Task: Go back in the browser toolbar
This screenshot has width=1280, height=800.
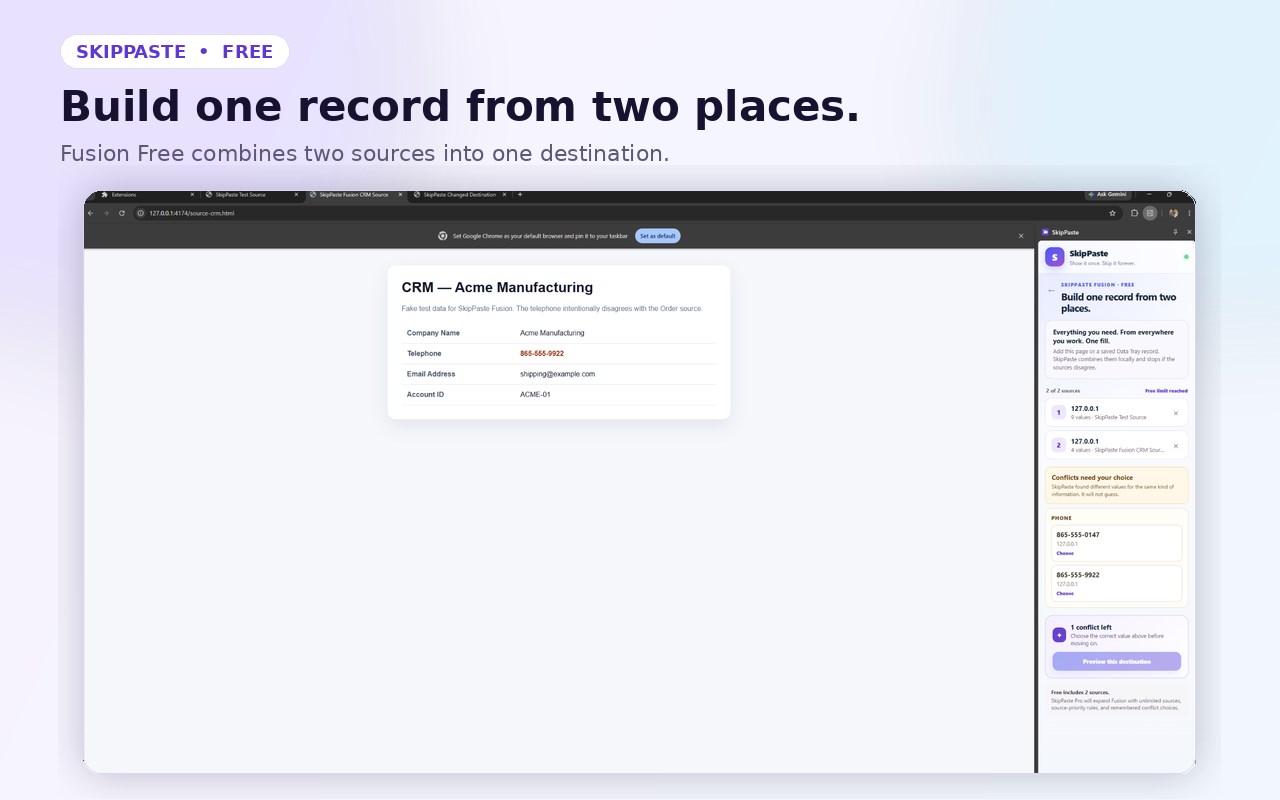Action: (x=90, y=213)
